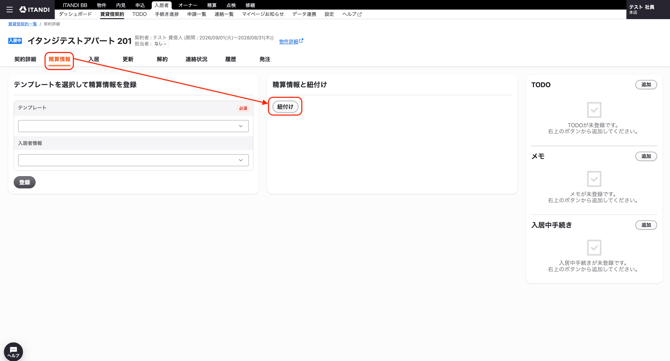Viewport: 670px width, 361px height.
Task: Open the 連絡状況 tab
Action: pyautogui.click(x=196, y=59)
